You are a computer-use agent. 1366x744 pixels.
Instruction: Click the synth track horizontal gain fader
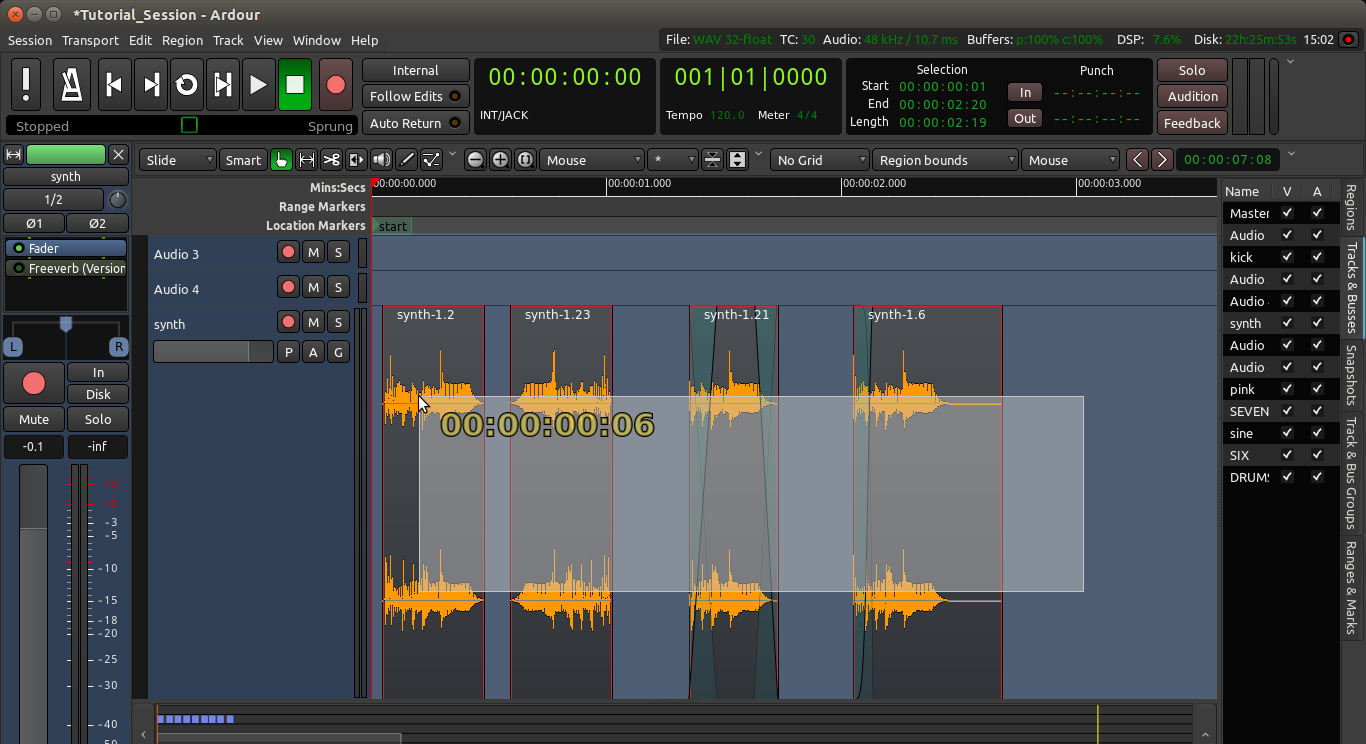[213, 351]
